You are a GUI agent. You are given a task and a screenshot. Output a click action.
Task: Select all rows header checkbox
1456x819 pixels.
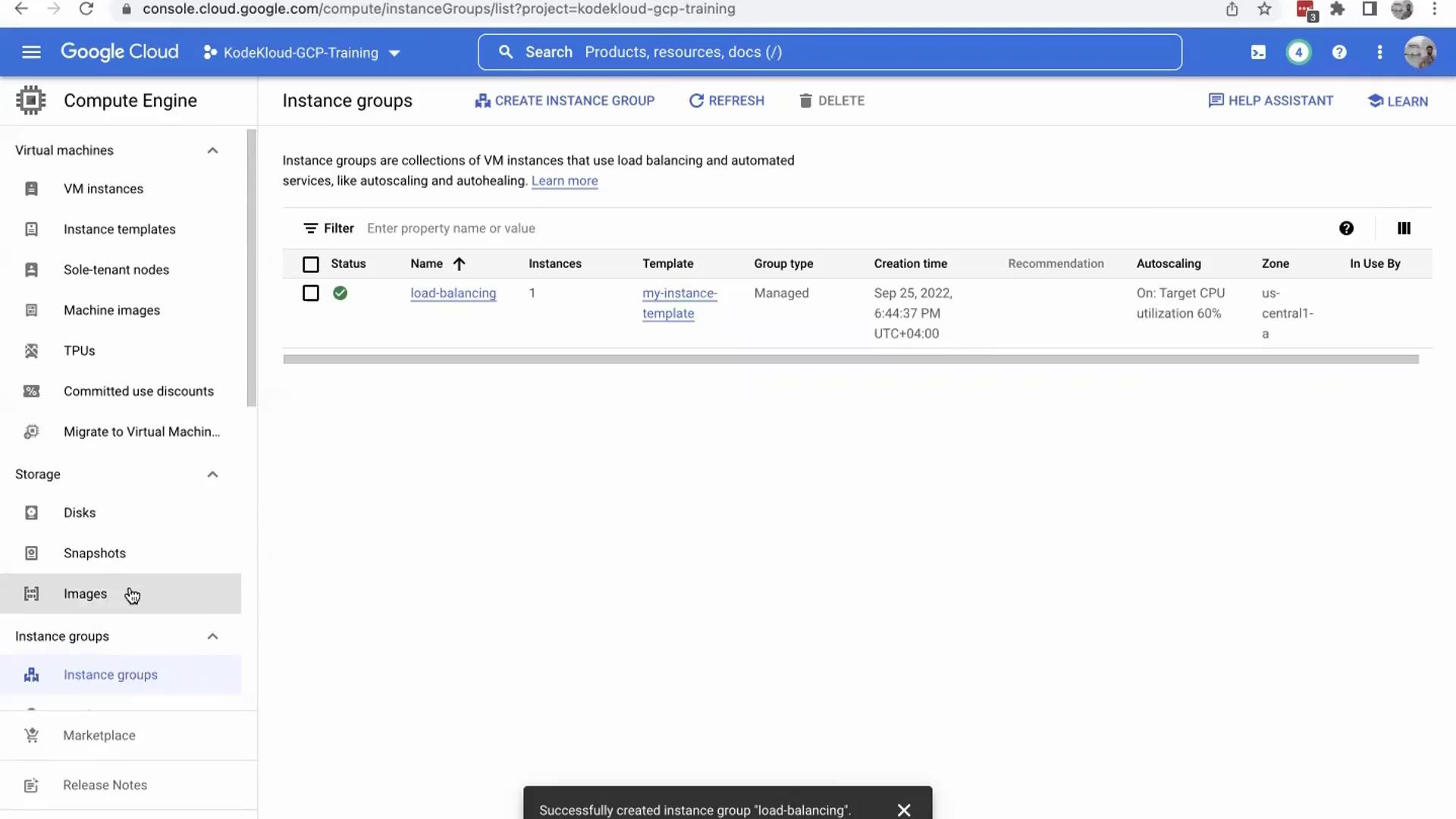(x=311, y=264)
